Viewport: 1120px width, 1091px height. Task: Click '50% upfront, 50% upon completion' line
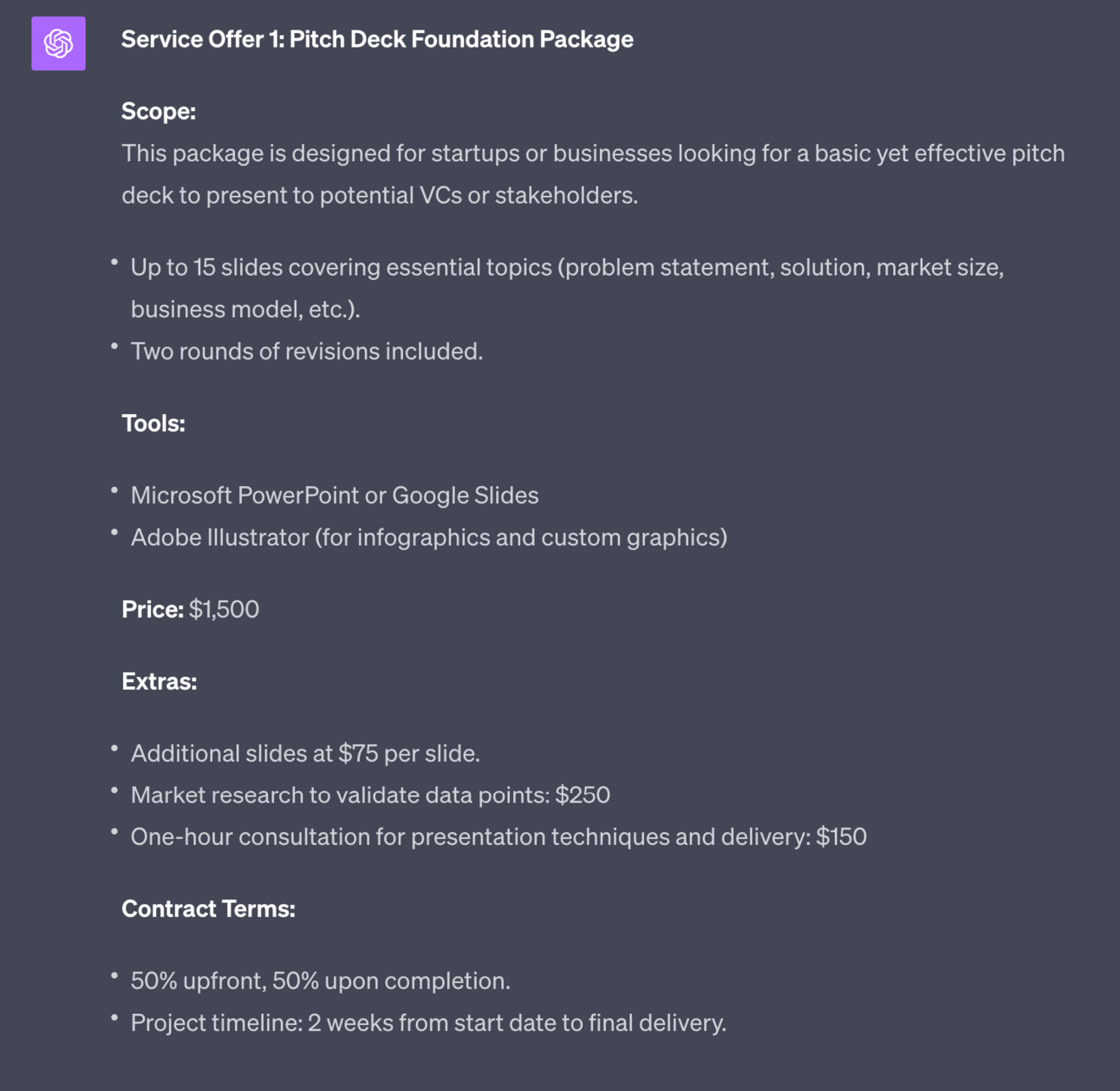coord(321,980)
